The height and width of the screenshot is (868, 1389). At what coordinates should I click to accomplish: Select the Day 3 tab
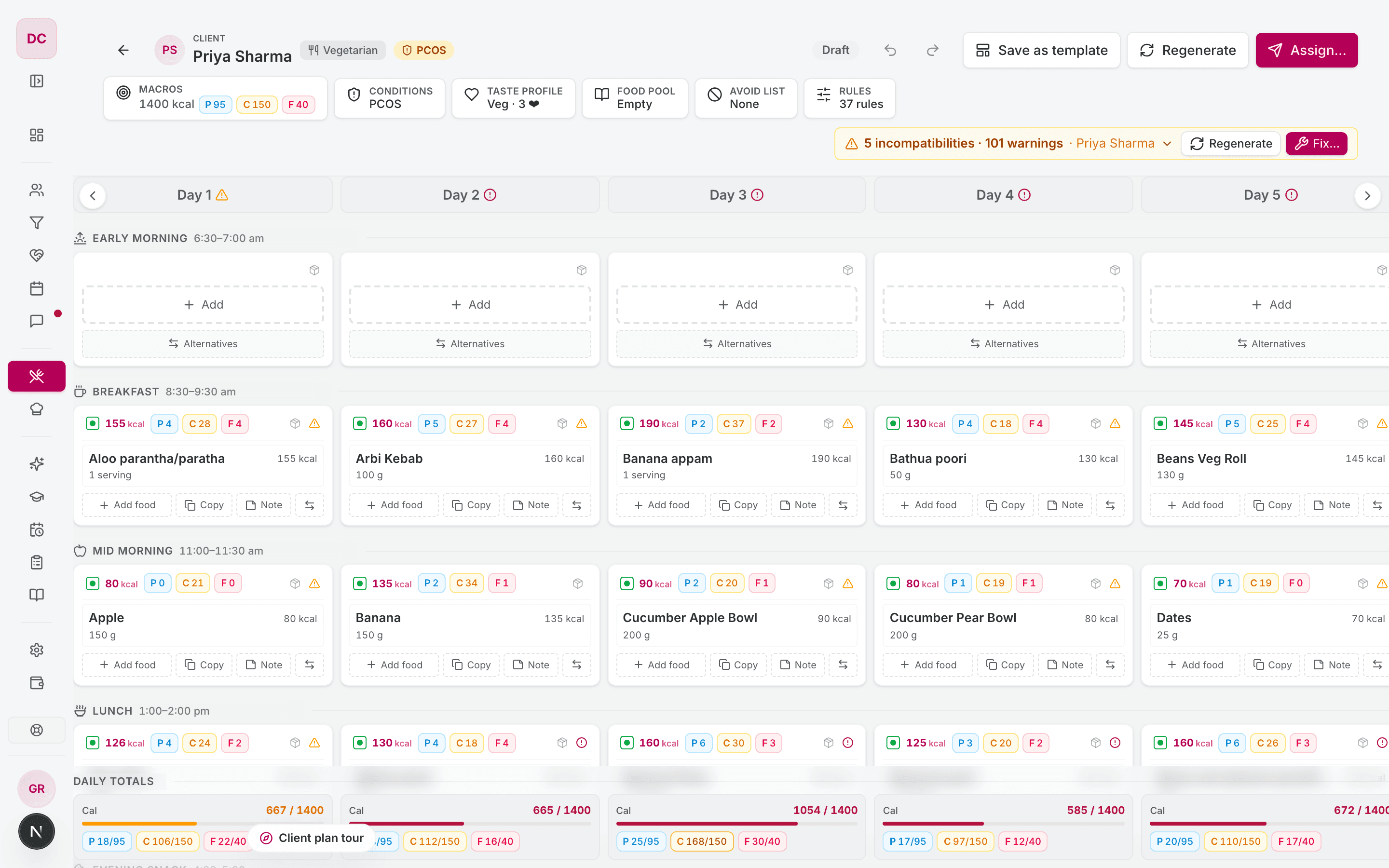click(736, 195)
